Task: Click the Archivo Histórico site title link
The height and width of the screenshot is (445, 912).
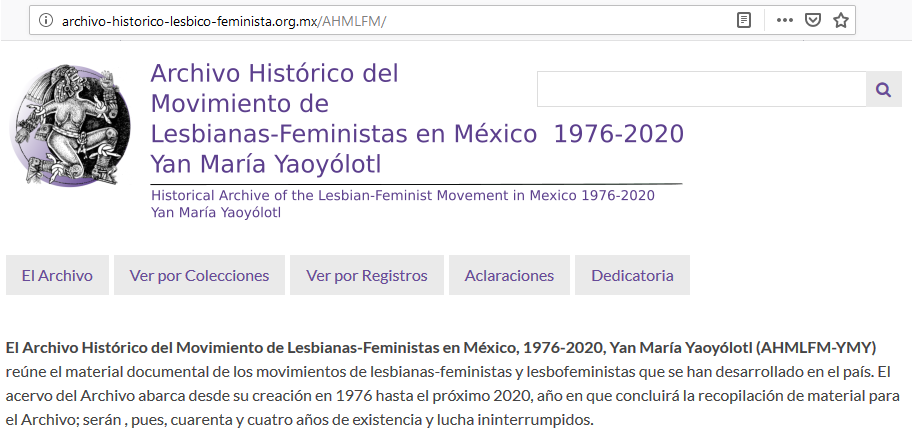Action: 417,119
